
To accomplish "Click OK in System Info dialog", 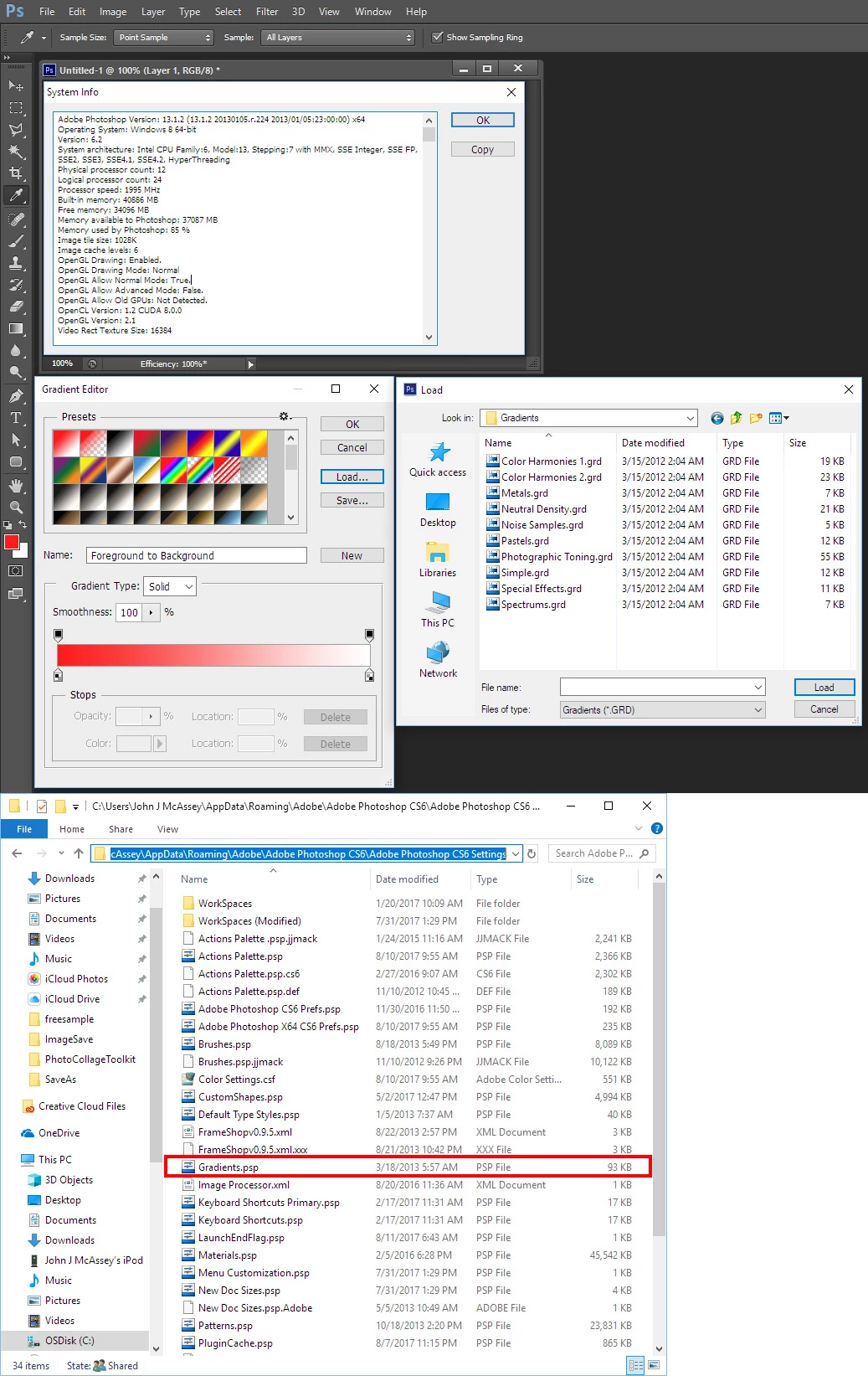I will [483, 120].
